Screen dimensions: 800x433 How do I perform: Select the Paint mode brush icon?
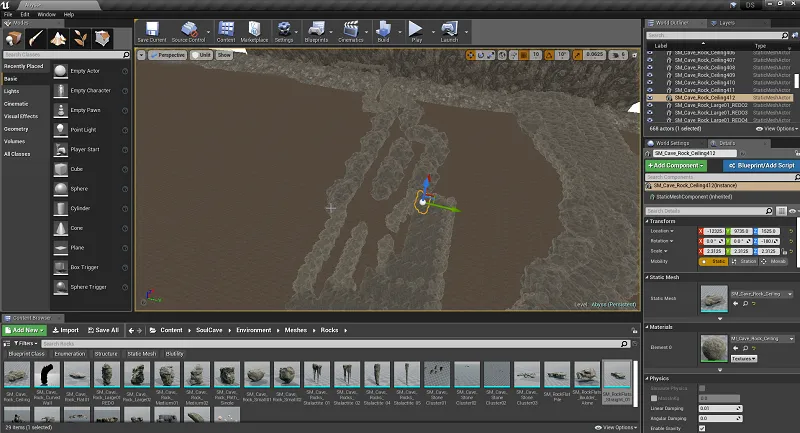tap(36, 38)
